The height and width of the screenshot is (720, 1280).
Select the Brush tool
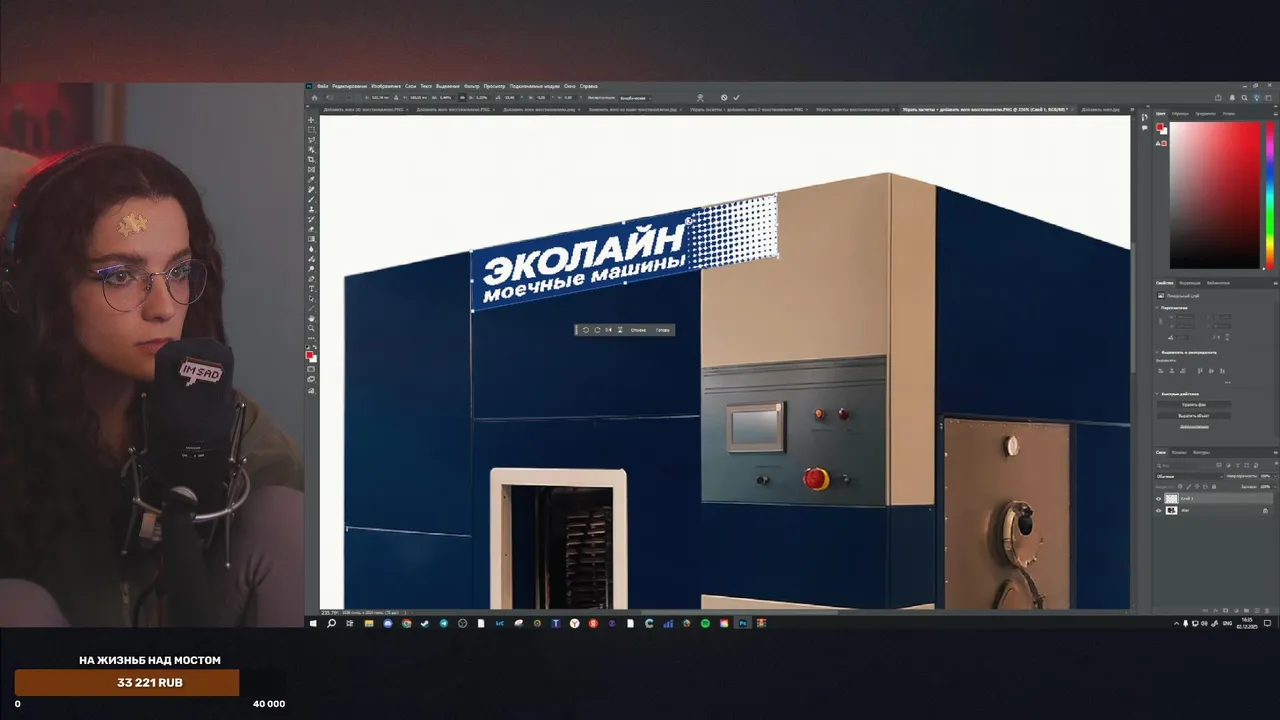tap(311, 200)
